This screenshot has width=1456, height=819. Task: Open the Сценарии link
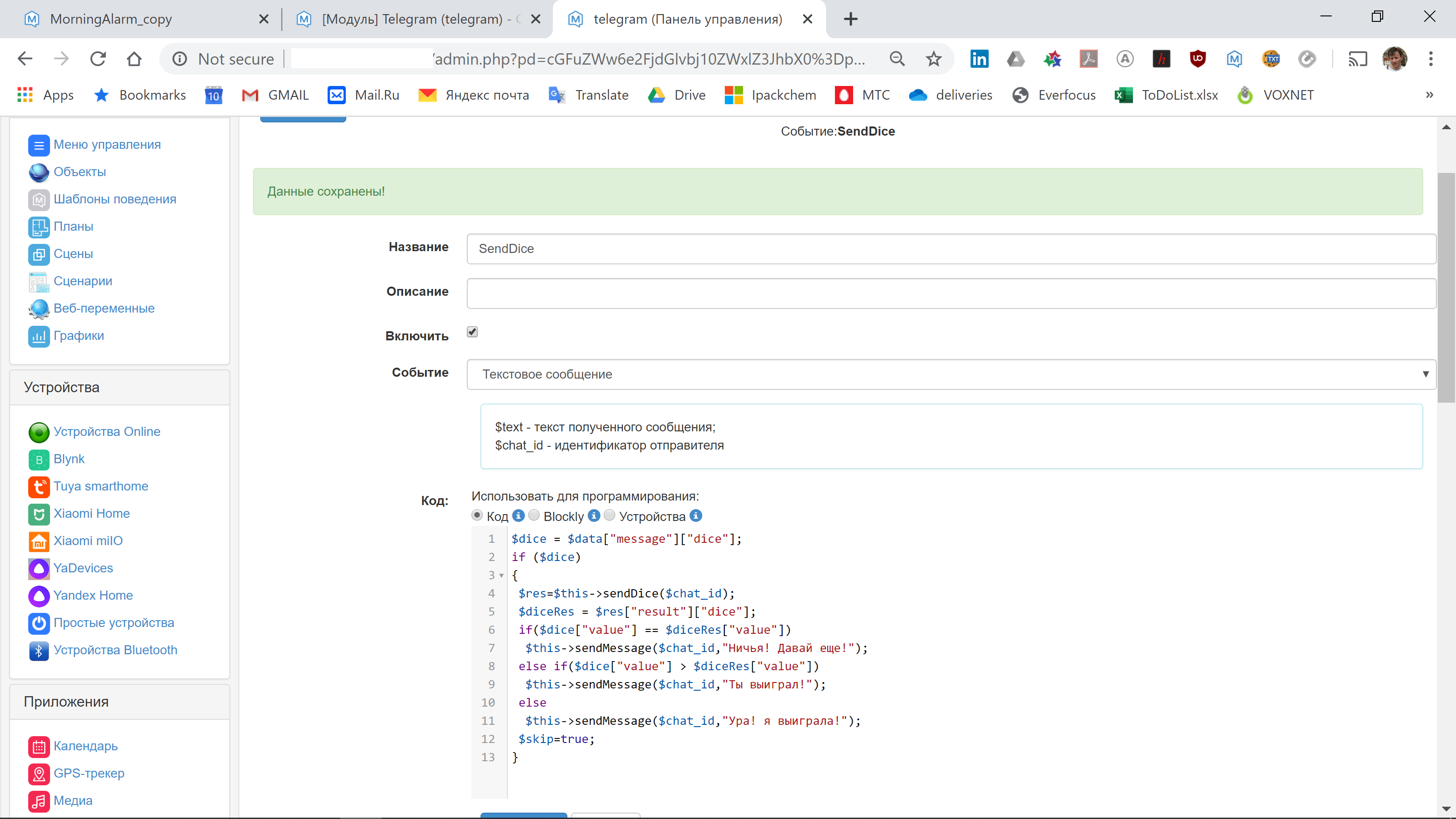82,281
